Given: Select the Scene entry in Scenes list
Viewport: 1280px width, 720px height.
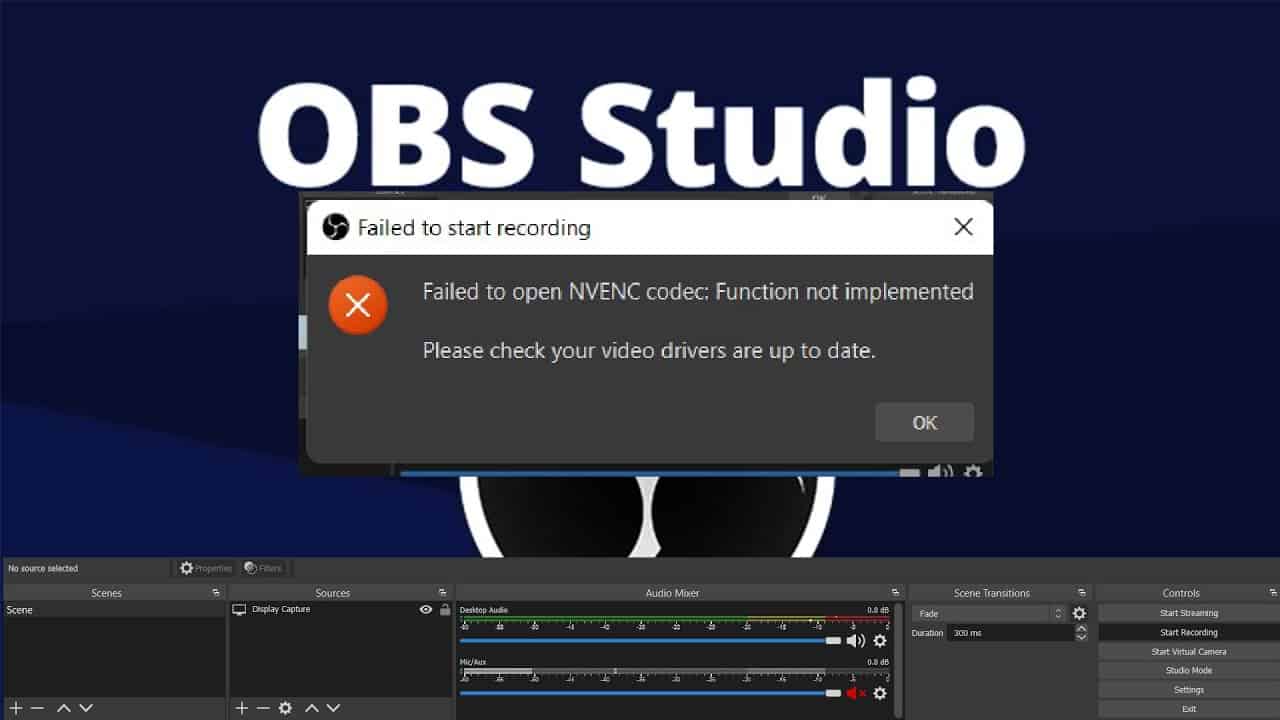Looking at the screenshot, I should point(114,610).
